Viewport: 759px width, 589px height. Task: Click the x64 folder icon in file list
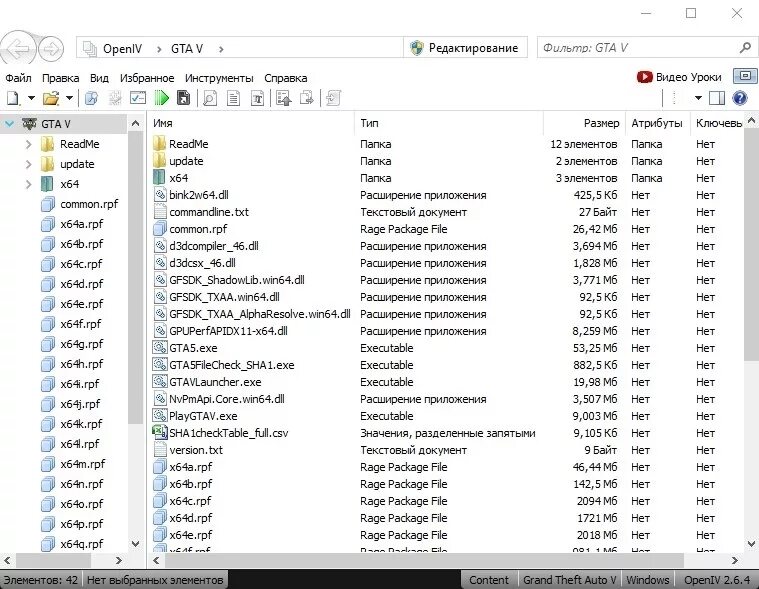[x=159, y=177]
